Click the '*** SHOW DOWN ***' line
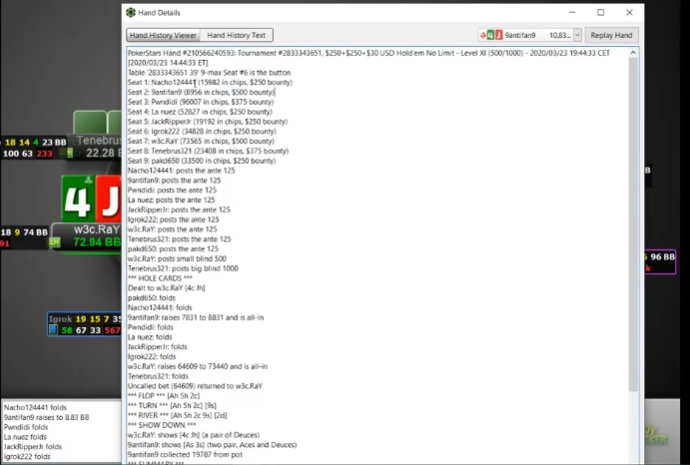 tap(161, 425)
